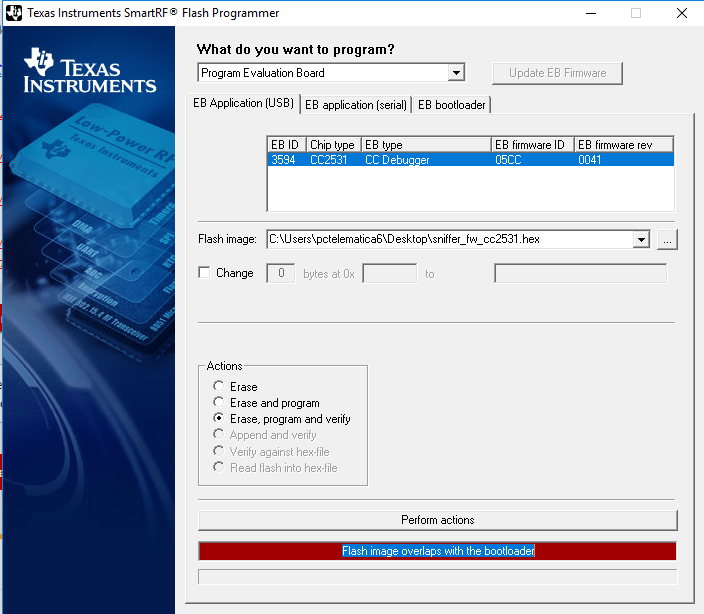Screen dimensions: 704x614
Task: Select Append and verify radio button
Action: pyautogui.click(x=219, y=434)
